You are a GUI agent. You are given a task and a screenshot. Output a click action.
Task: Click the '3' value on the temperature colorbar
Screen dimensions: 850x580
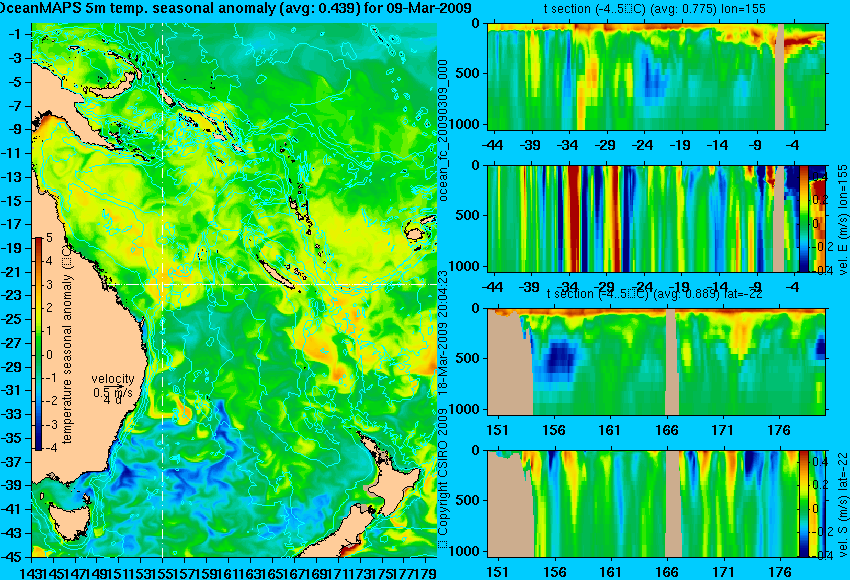coord(49,284)
